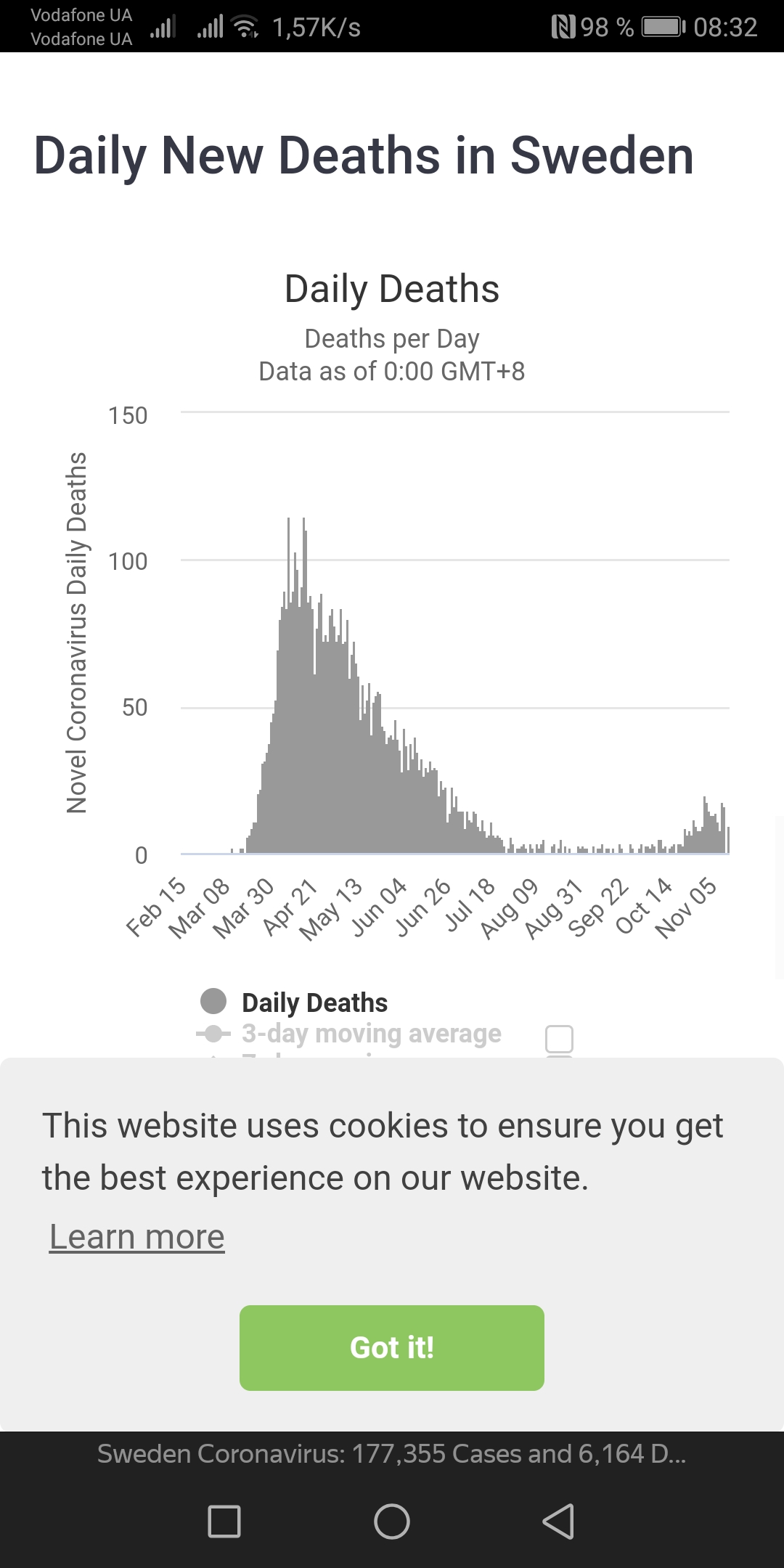Tap the NFC status bar icon

coord(563,28)
